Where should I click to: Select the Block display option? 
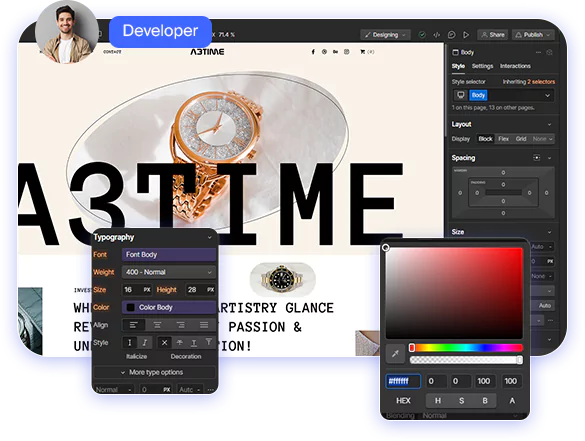485,139
